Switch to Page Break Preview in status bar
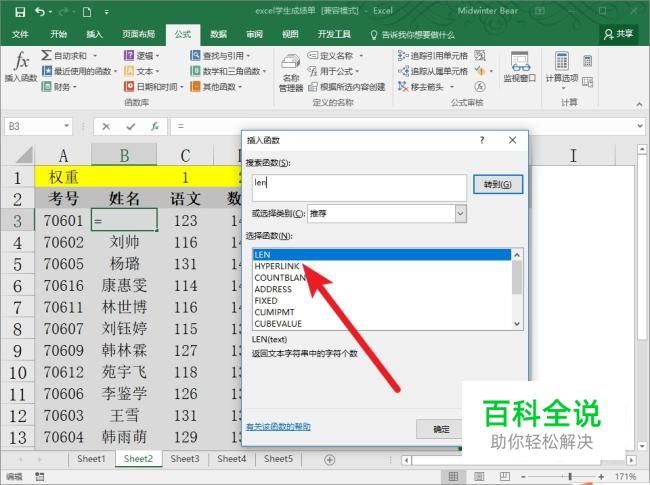650x485 pixels. tap(504, 476)
